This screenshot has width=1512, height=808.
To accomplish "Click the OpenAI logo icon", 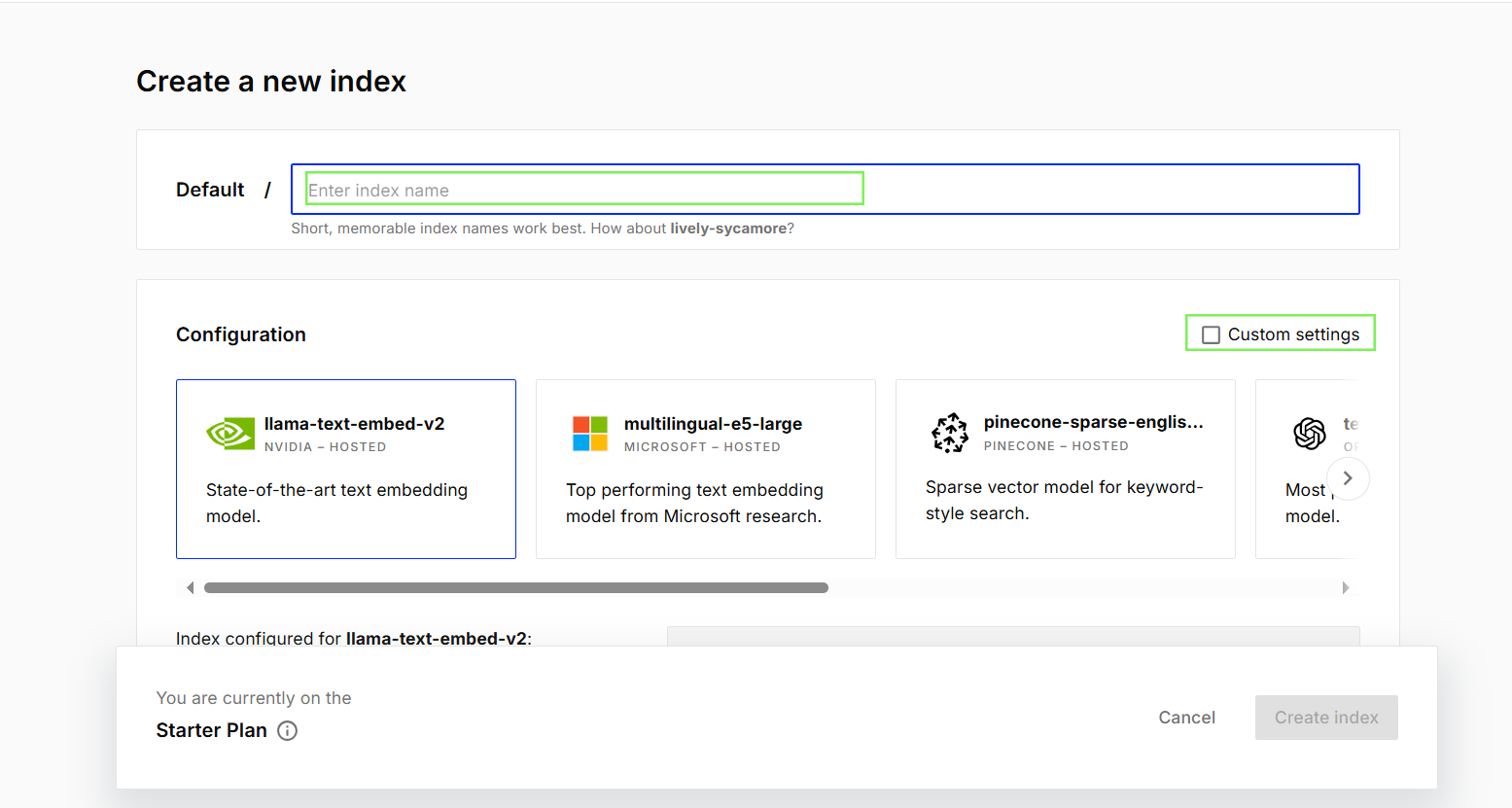I will [1310, 434].
